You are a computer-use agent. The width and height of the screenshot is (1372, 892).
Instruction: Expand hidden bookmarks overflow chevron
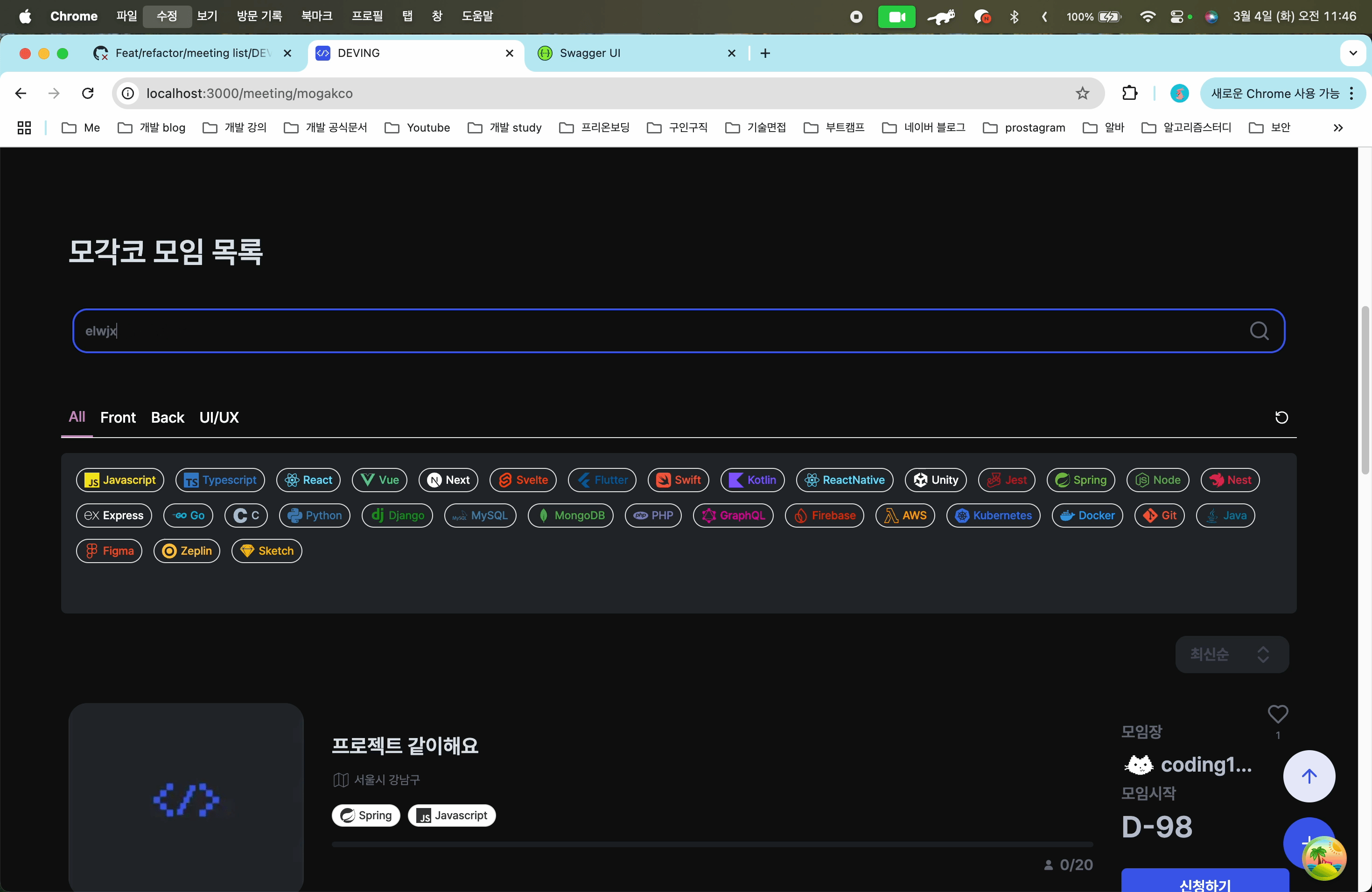(x=1337, y=127)
